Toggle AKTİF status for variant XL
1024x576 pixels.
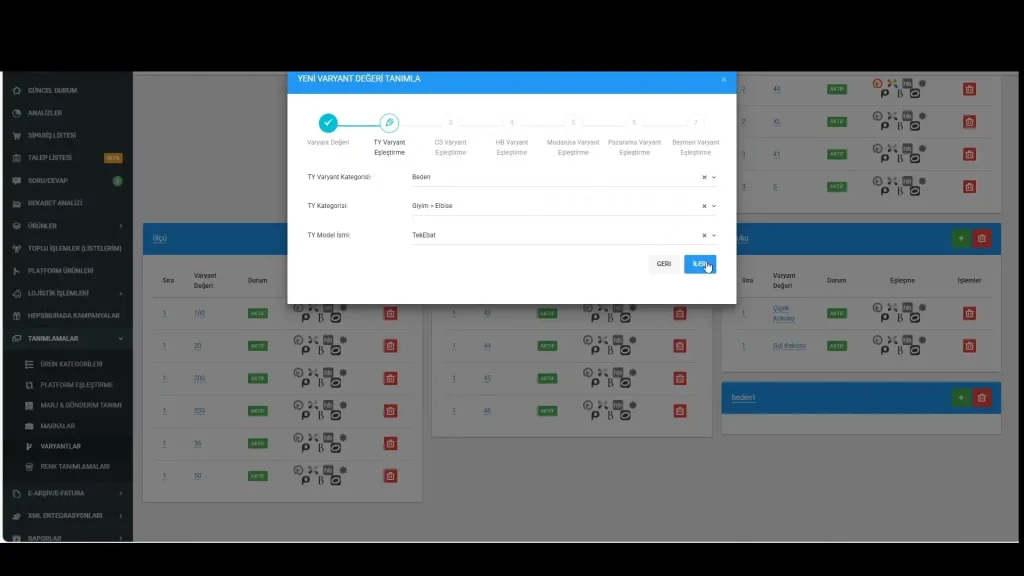point(837,122)
